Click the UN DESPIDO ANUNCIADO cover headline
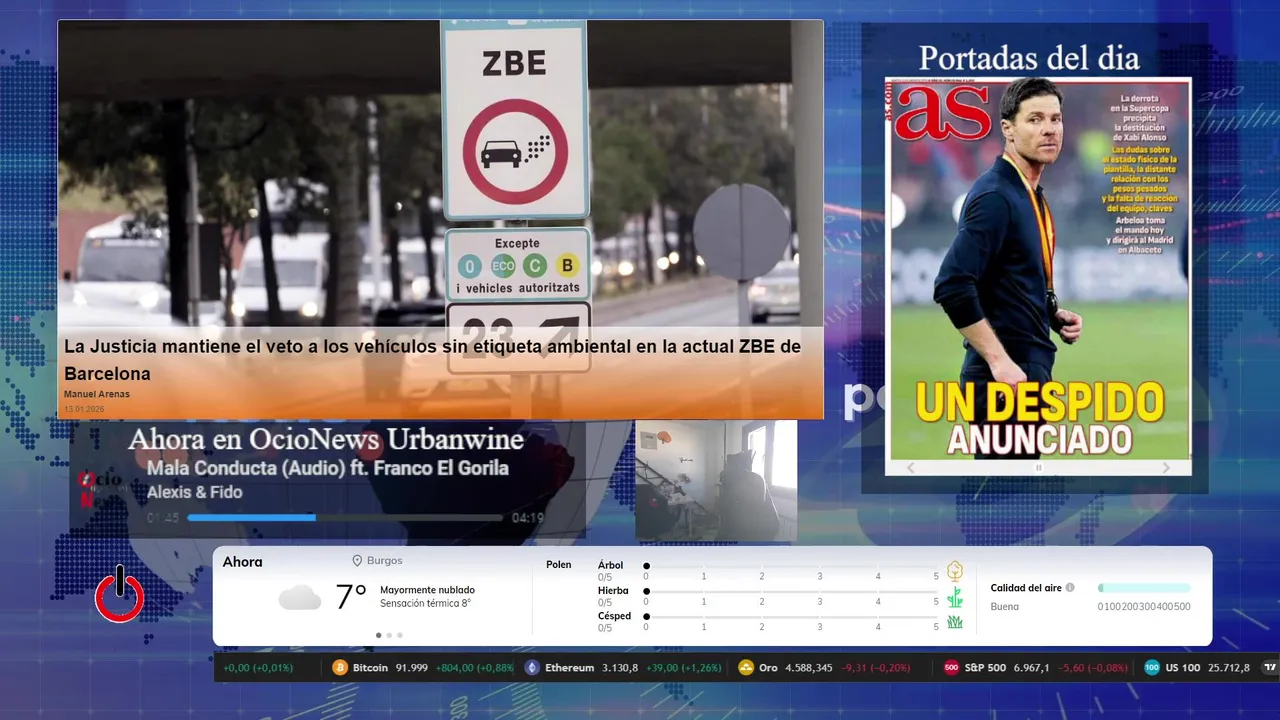The height and width of the screenshot is (720, 1280). [1039, 417]
